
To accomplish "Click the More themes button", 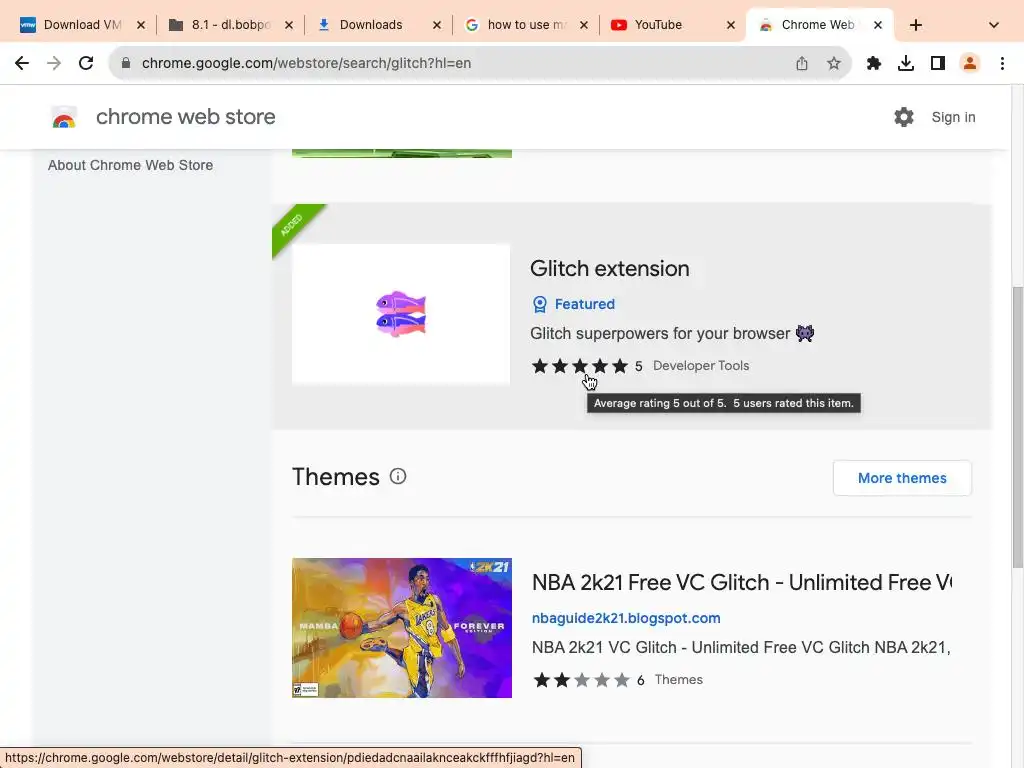I will coord(902,478).
